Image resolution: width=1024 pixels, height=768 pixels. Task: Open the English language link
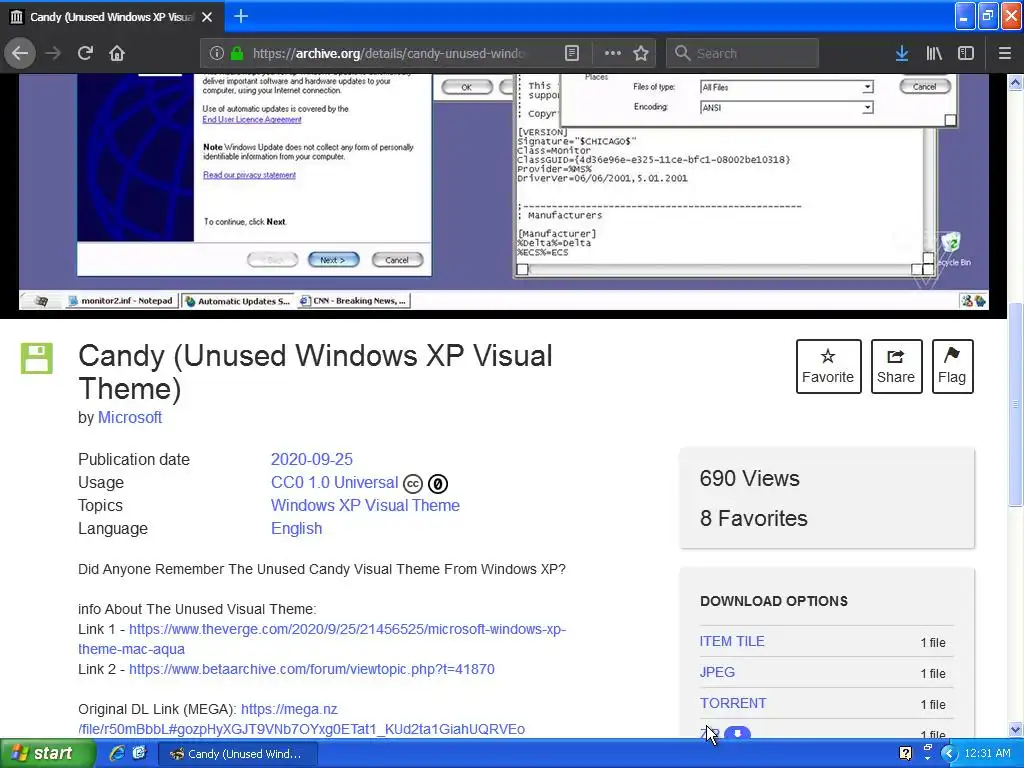[x=296, y=528]
